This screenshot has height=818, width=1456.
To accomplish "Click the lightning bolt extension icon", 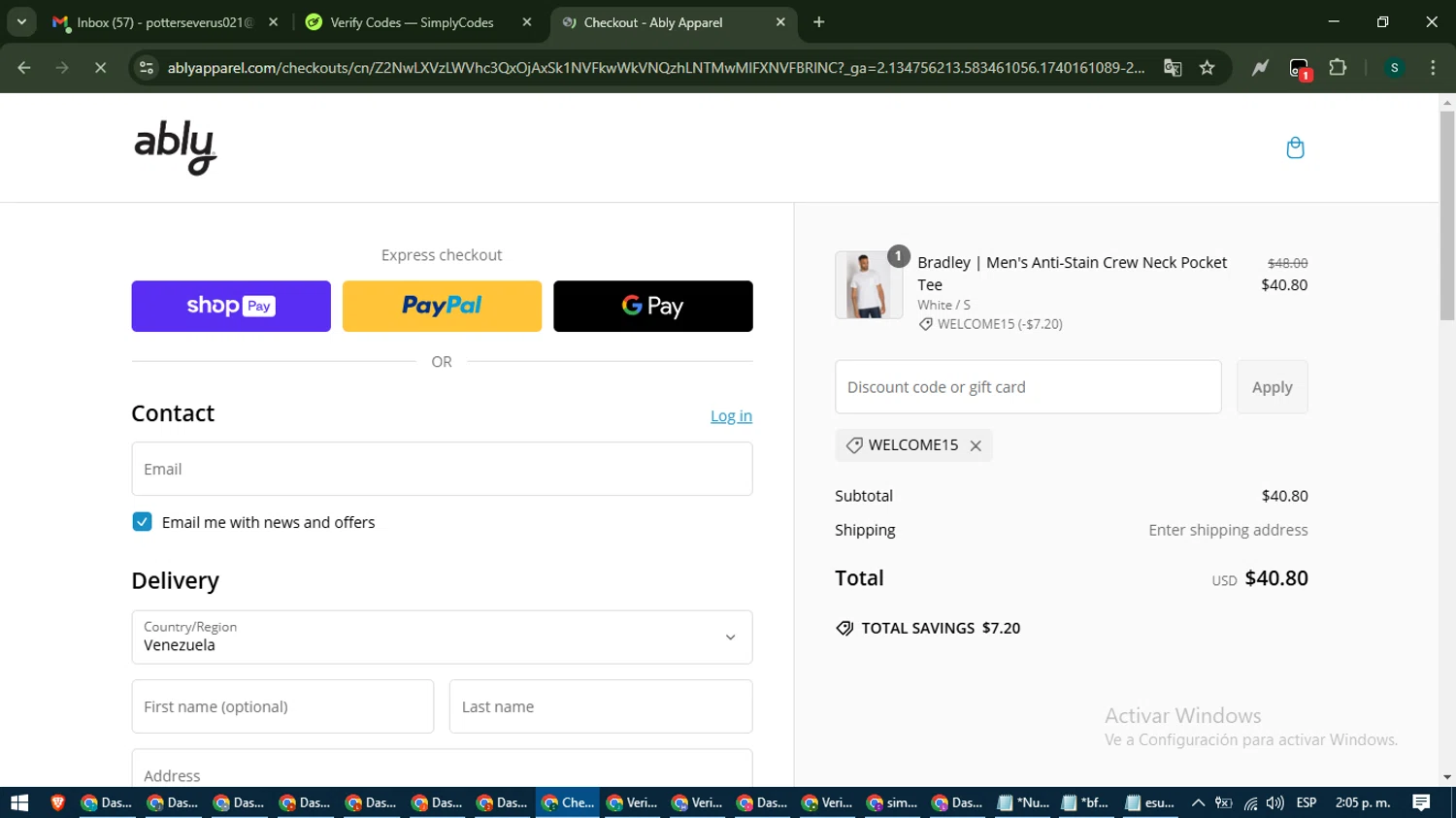I will coord(1260,68).
